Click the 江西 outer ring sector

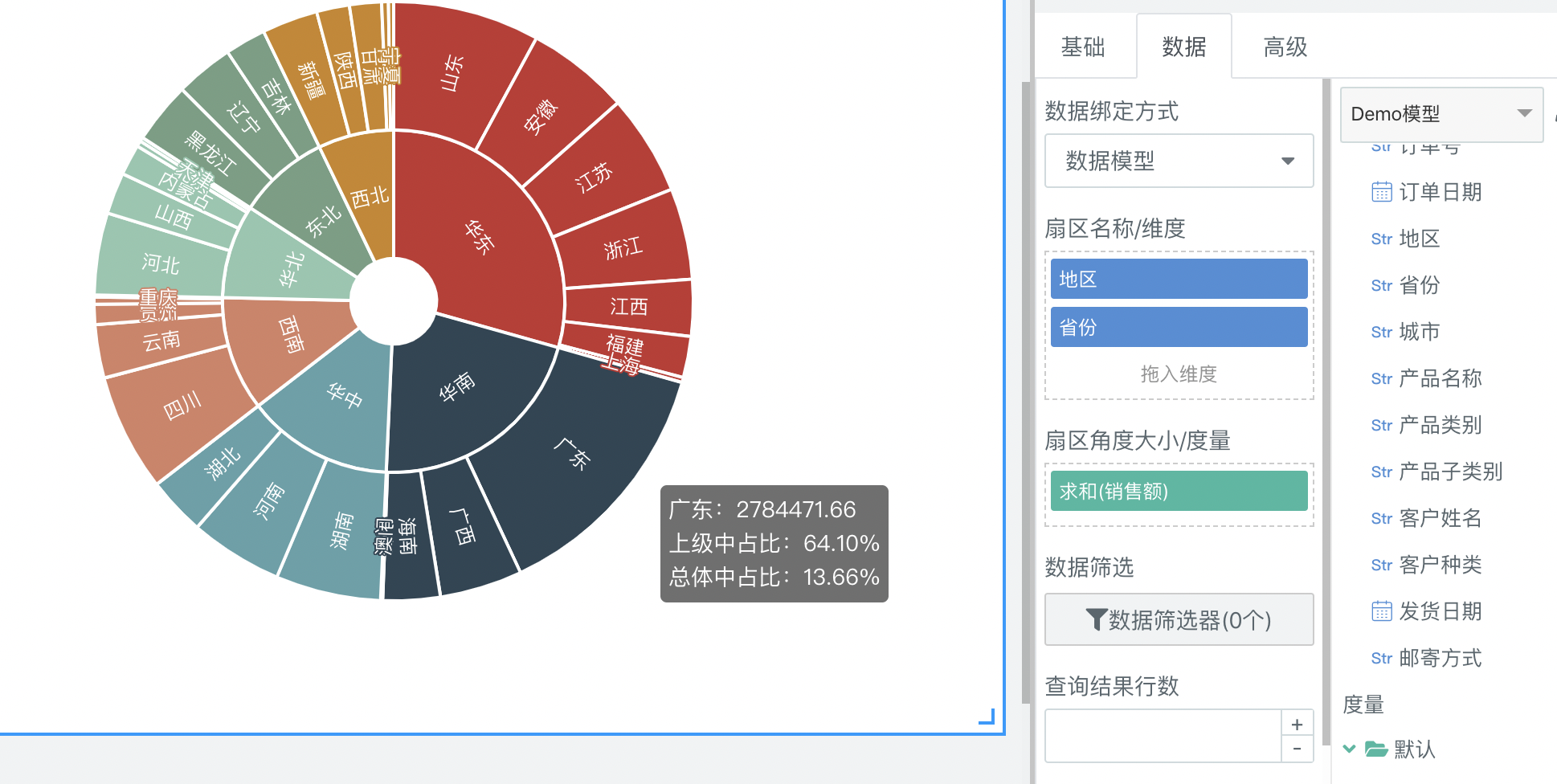628,306
